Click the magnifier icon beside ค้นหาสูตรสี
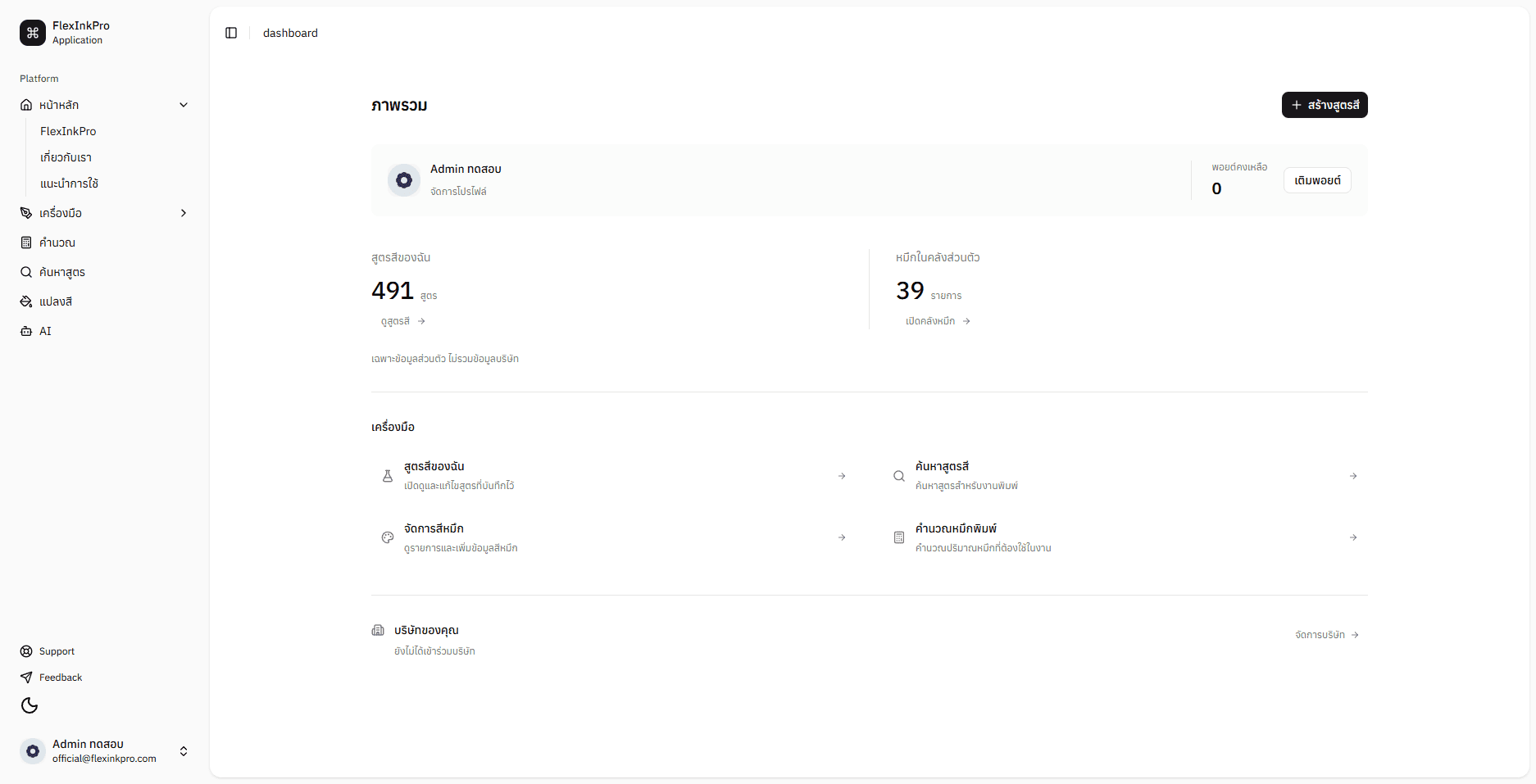This screenshot has height=784, width=1536. [x=899, y=476]
